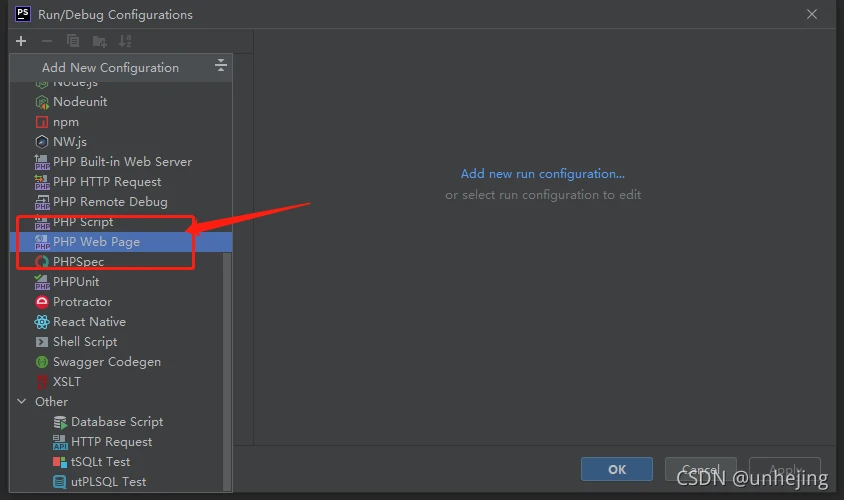This screenshot has width=844, height=500.
Task: Click the minus Remove Configuration icon
Action: pyautogui.click(x=47, y=41)
